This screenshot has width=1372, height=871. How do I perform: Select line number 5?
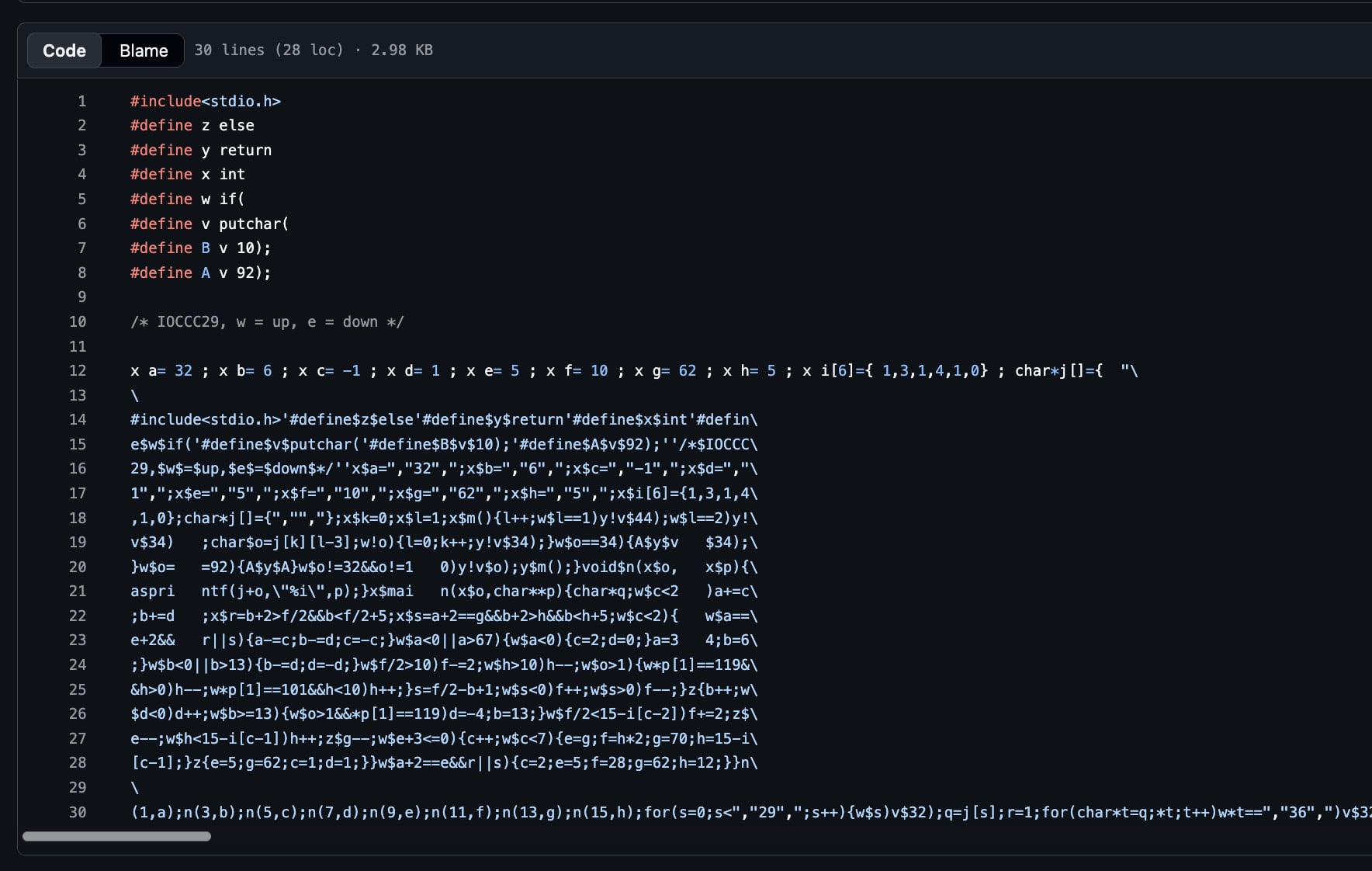(81, 199)
